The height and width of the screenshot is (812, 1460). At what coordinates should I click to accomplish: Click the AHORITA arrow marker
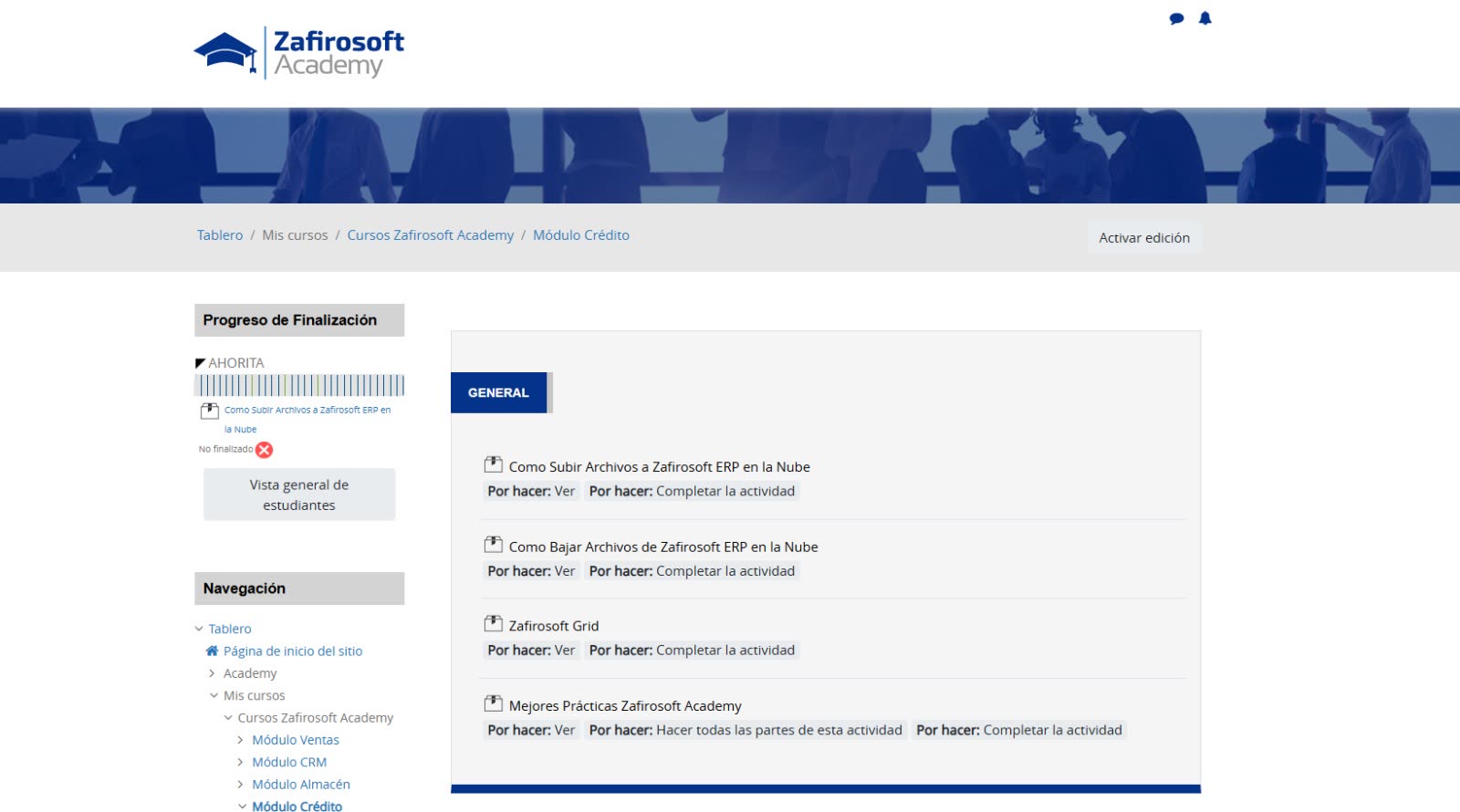(201, 363)
